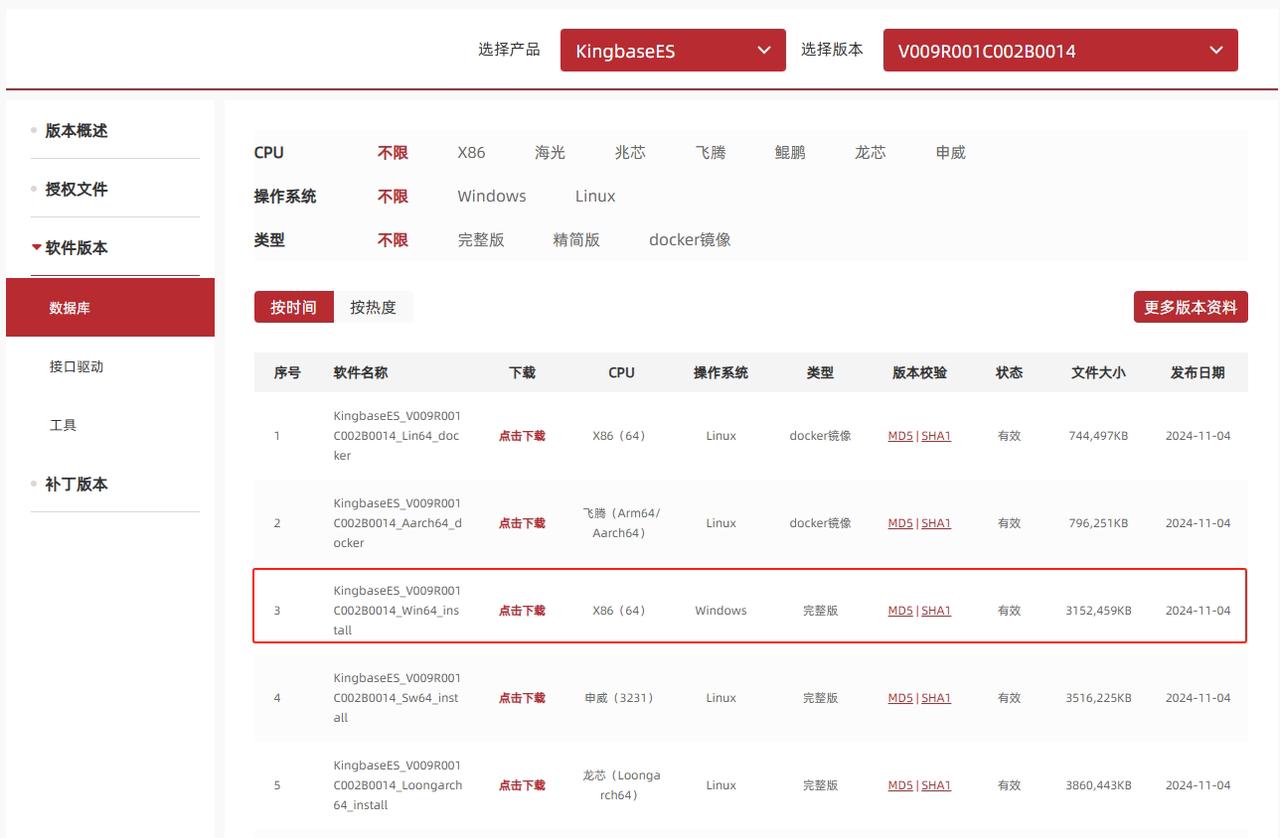Filter 操作系统 by Linux
This screenshot has width=1280, height=838.
click(x=595, y=197)
